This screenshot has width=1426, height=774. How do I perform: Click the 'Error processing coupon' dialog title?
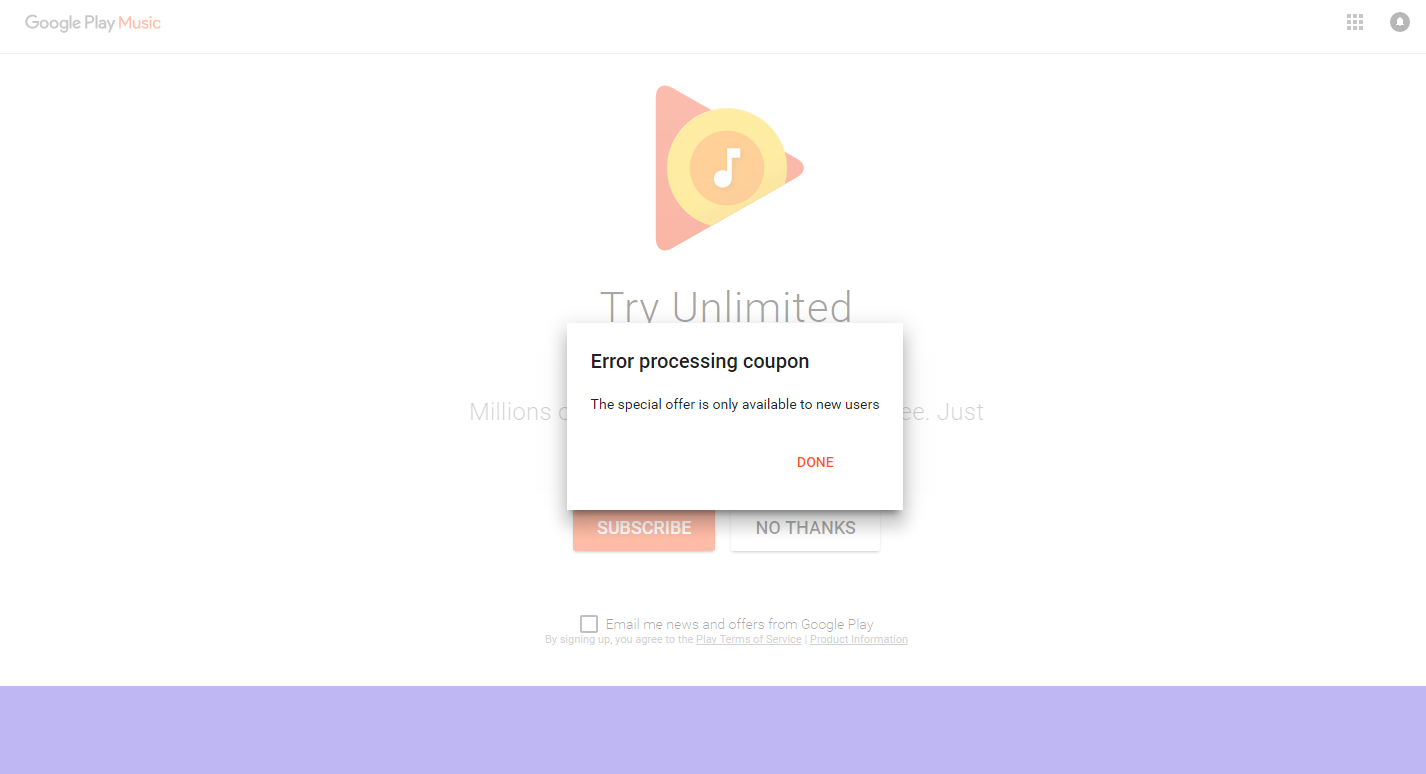tap(700, 361)
